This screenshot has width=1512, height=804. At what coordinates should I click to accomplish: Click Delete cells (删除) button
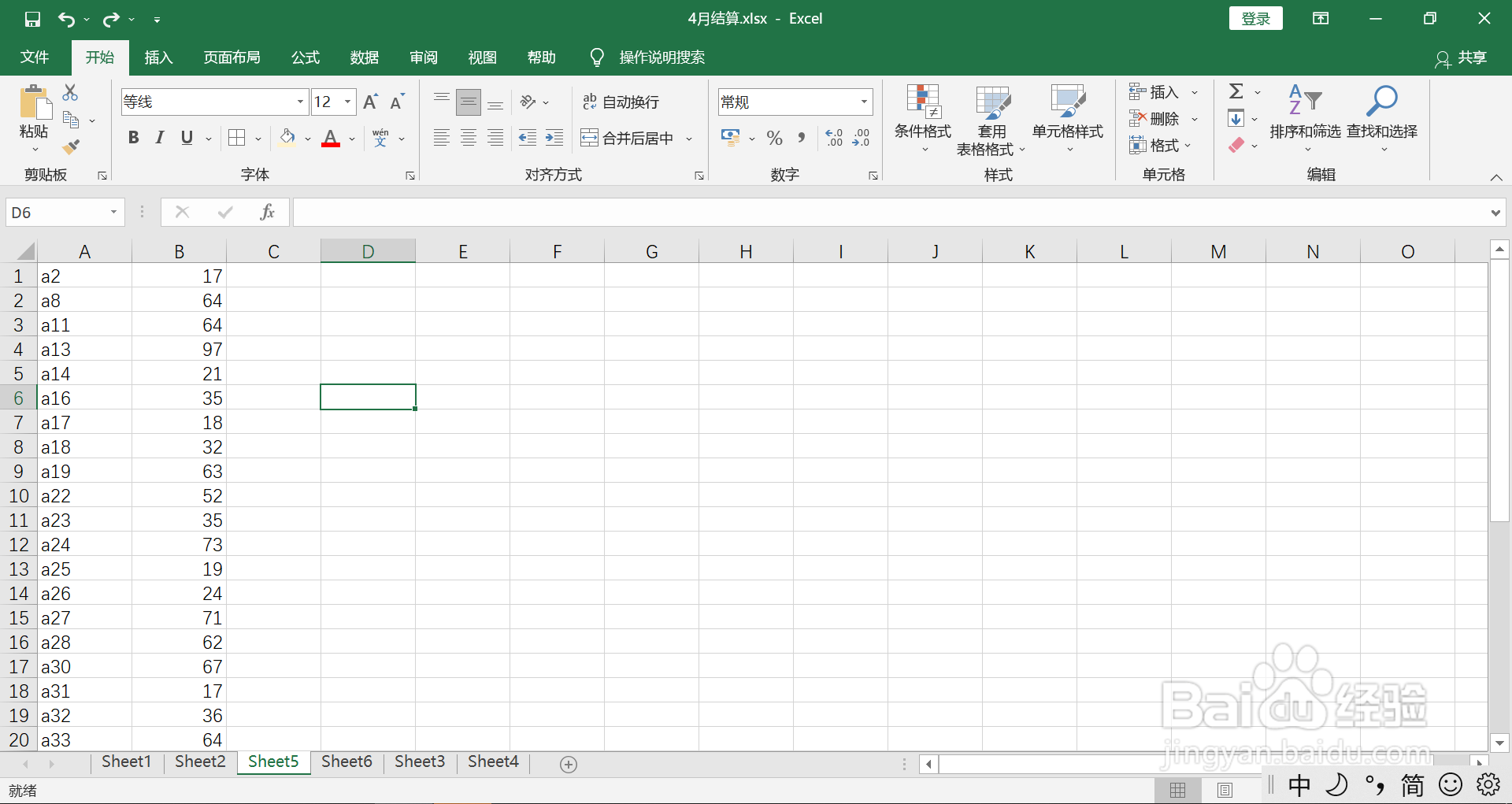(x=1154, y=119)
